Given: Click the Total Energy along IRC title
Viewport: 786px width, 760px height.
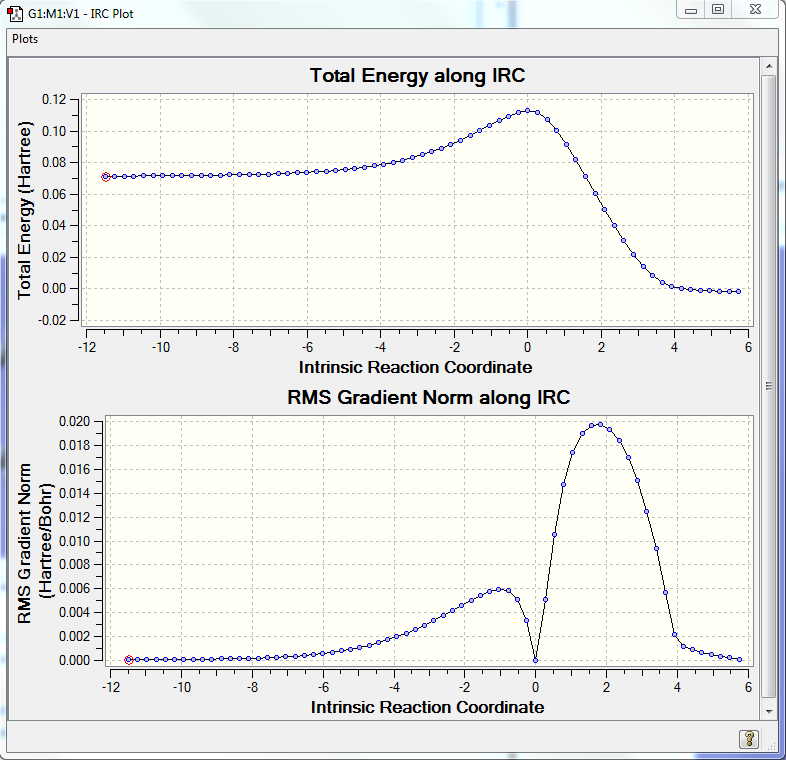Looking at the screenshot, I should point(418,76).
